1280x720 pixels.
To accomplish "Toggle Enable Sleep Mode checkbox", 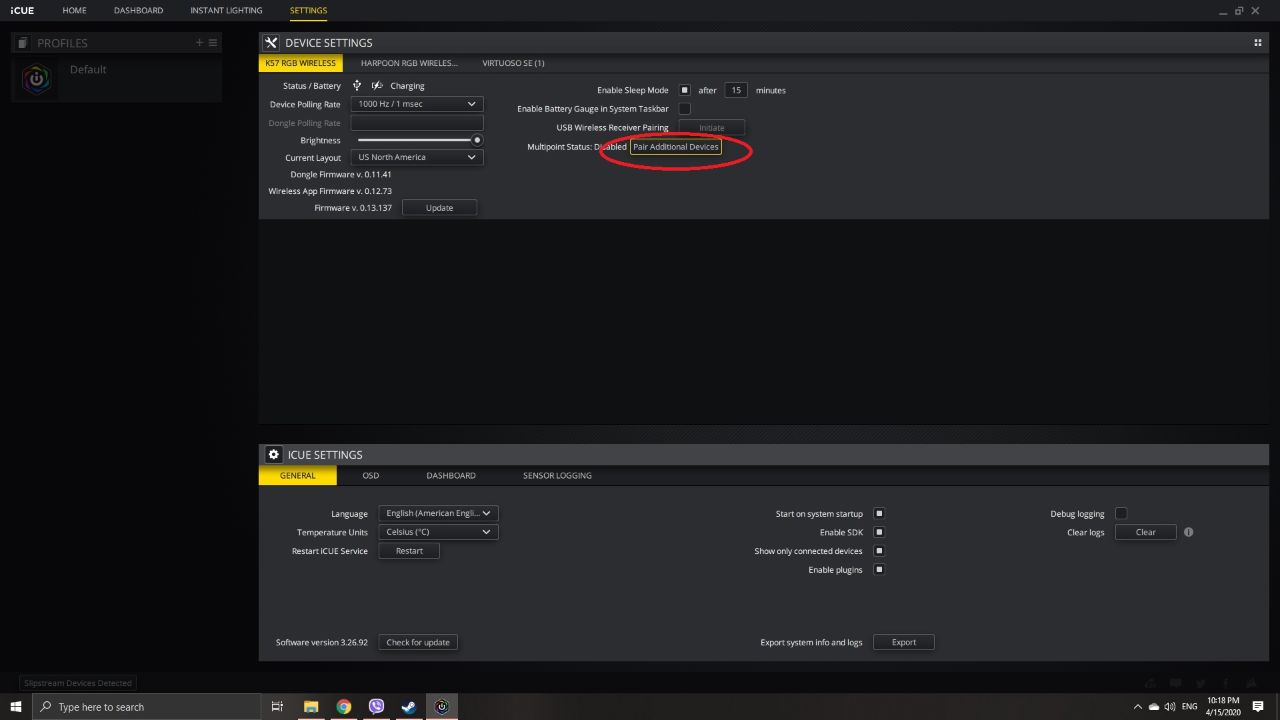I will tap(685, 90).
